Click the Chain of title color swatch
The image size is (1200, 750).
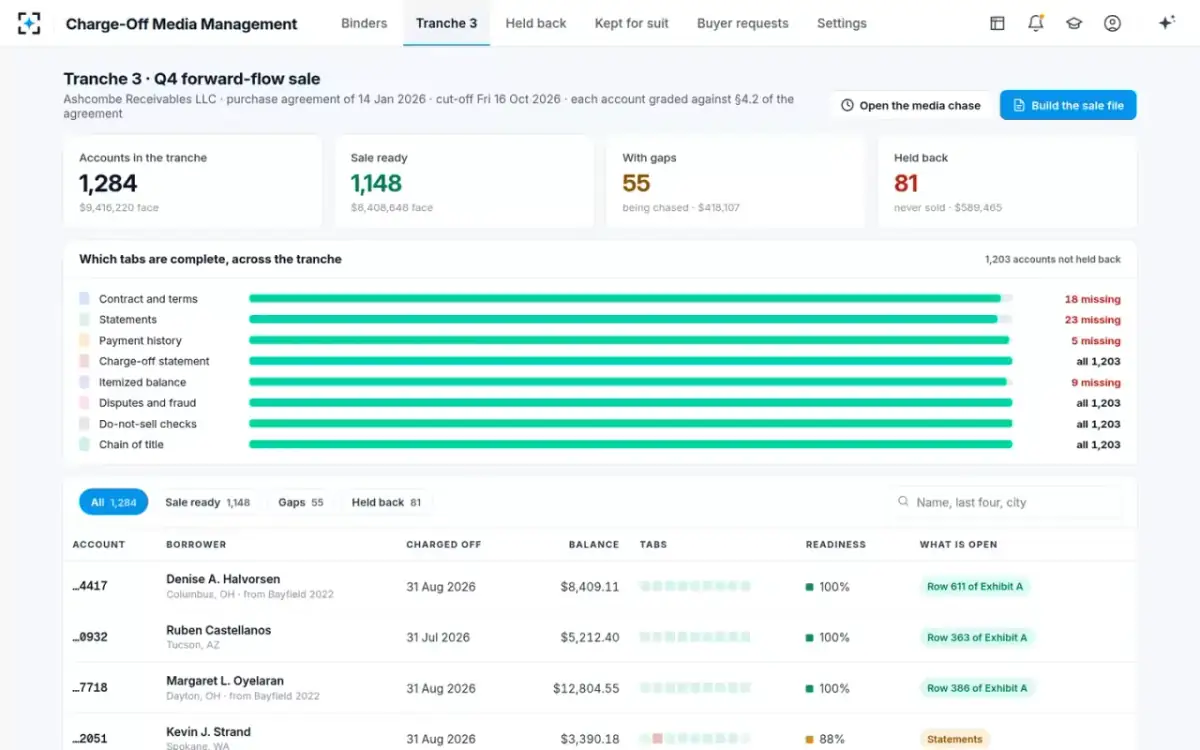tap(84, 445)
